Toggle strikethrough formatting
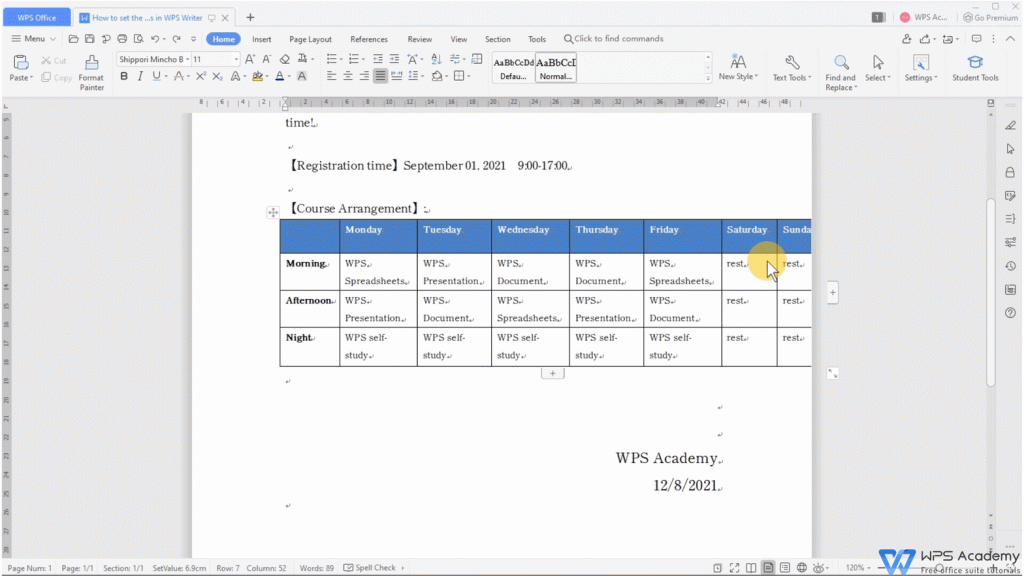 point(178,76)
